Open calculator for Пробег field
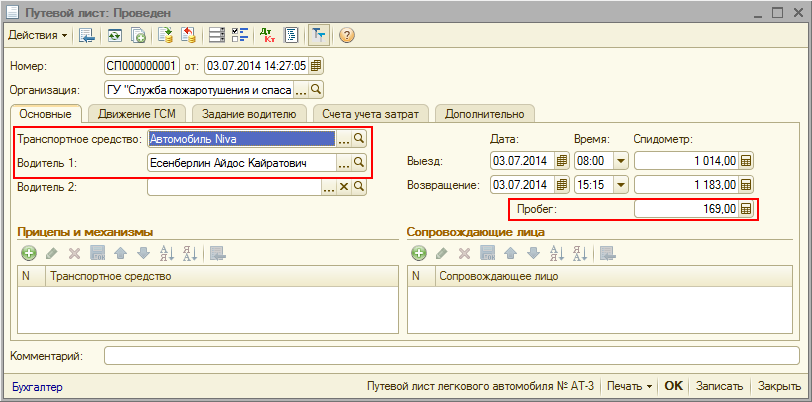812x402 pixels. tap(745, 209)
